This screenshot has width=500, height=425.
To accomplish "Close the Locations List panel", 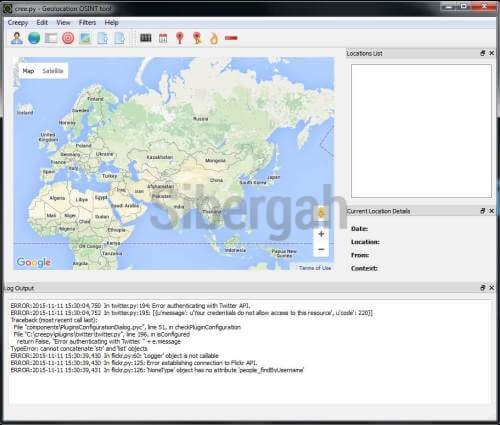I will (x=492, y=53).
